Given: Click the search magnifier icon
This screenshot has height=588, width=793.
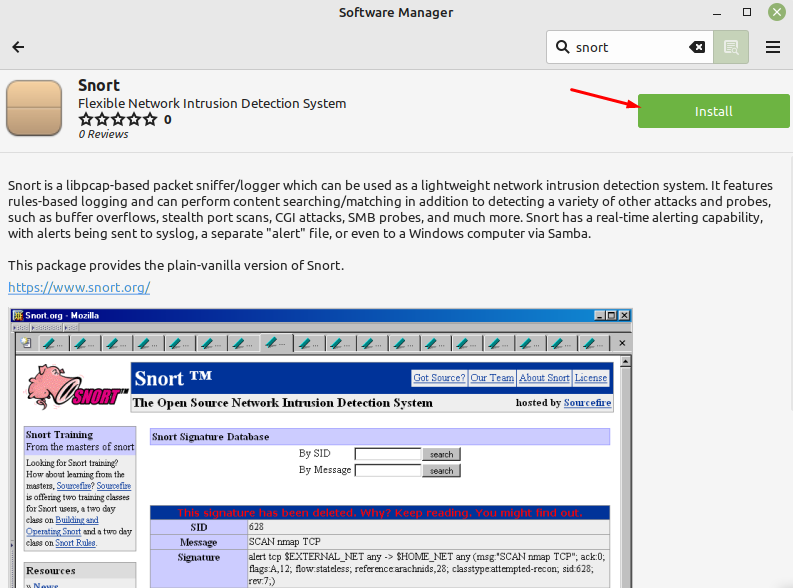Looking at the screenshot, I should click(562, 47).
